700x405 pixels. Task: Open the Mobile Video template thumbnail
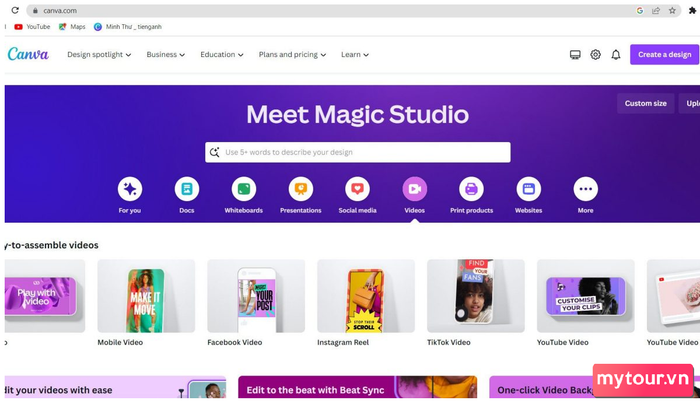pos(146,296)
